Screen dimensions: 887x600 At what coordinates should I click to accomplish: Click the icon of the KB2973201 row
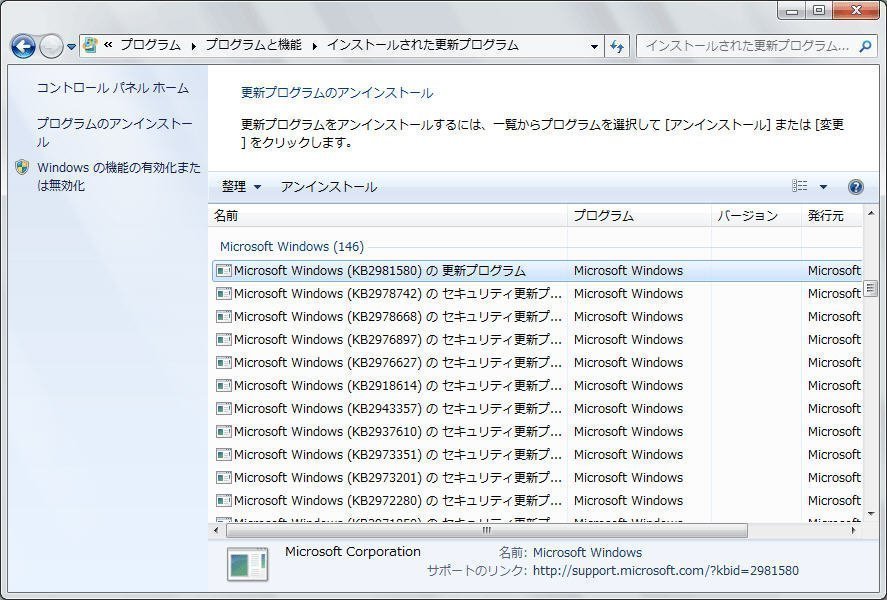[224, 478]
